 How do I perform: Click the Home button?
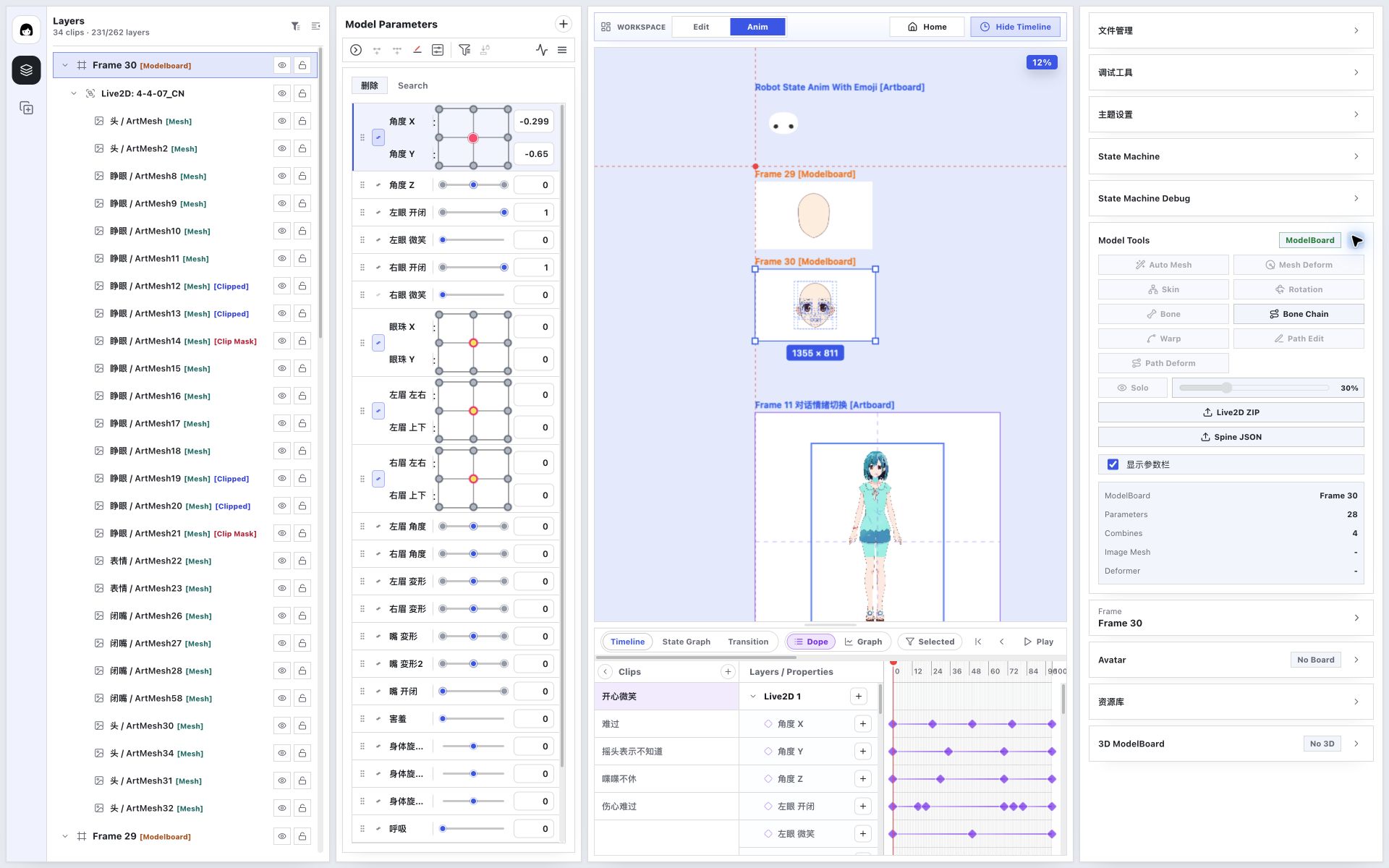tap(927, 27)
